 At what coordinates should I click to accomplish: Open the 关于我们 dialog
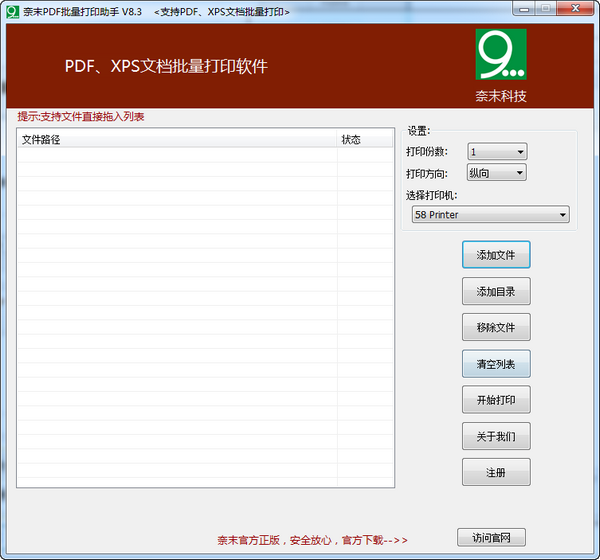click(496, 436)
